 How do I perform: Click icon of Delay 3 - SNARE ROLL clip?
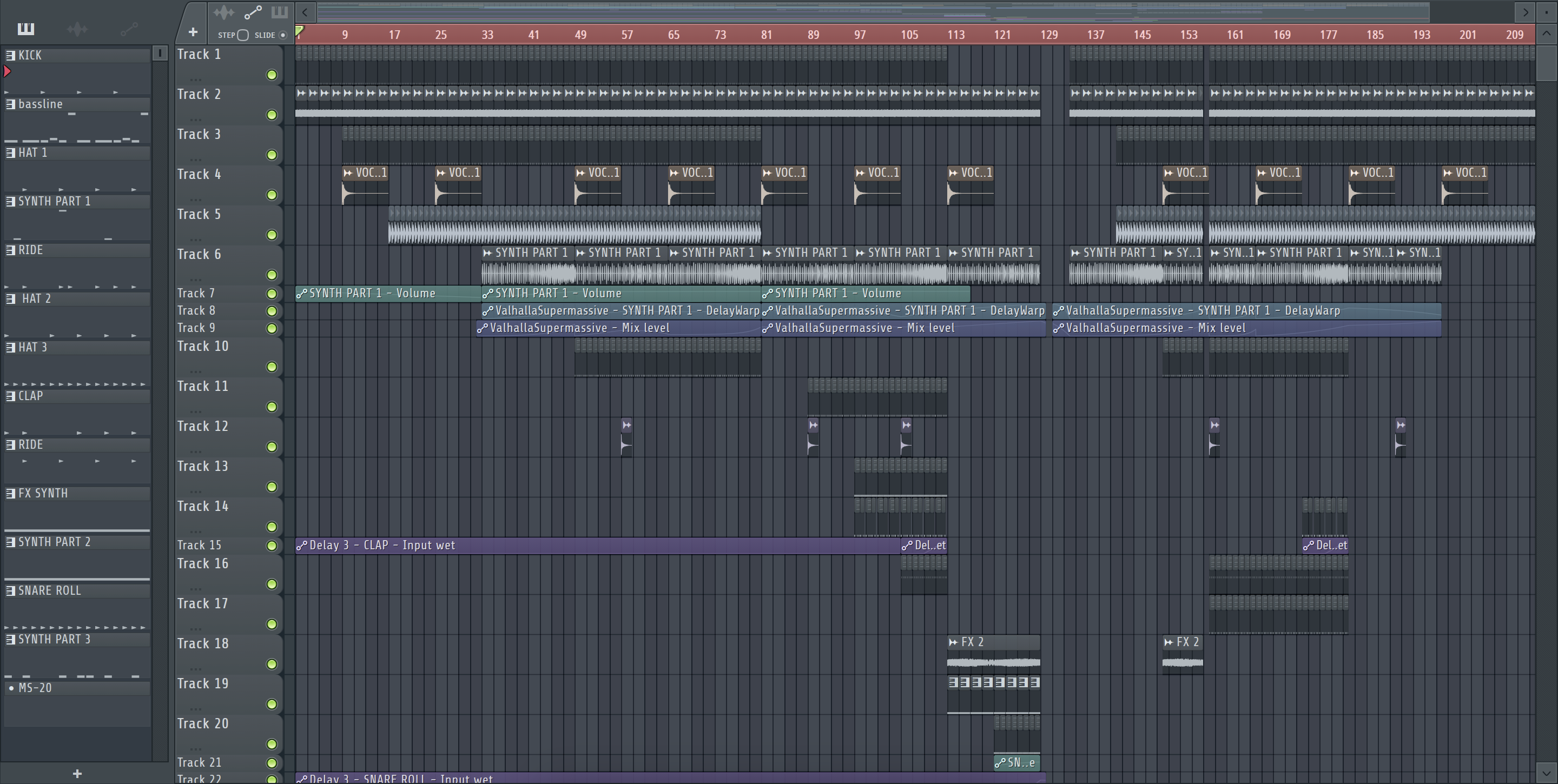[301, 779]
